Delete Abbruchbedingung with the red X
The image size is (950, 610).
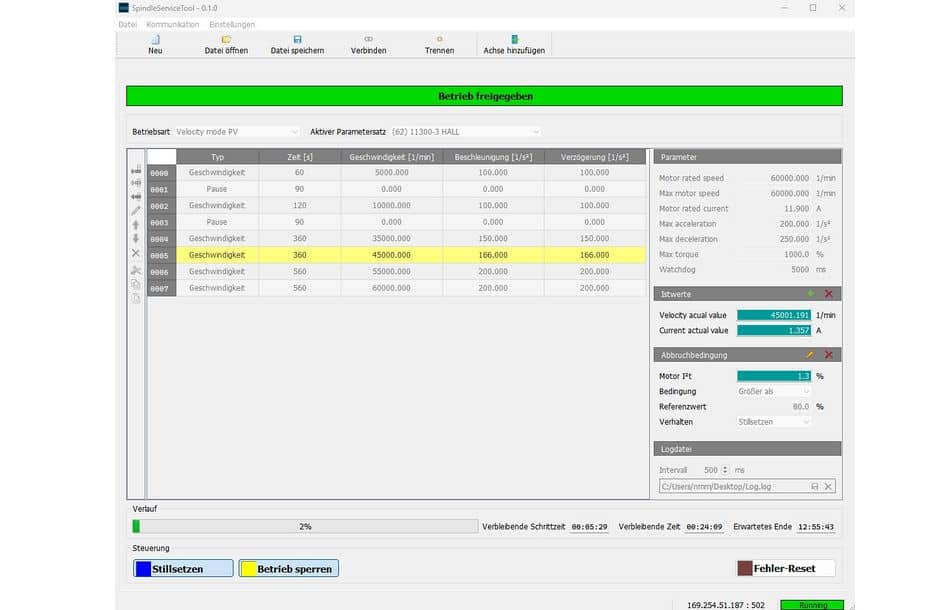829,355
